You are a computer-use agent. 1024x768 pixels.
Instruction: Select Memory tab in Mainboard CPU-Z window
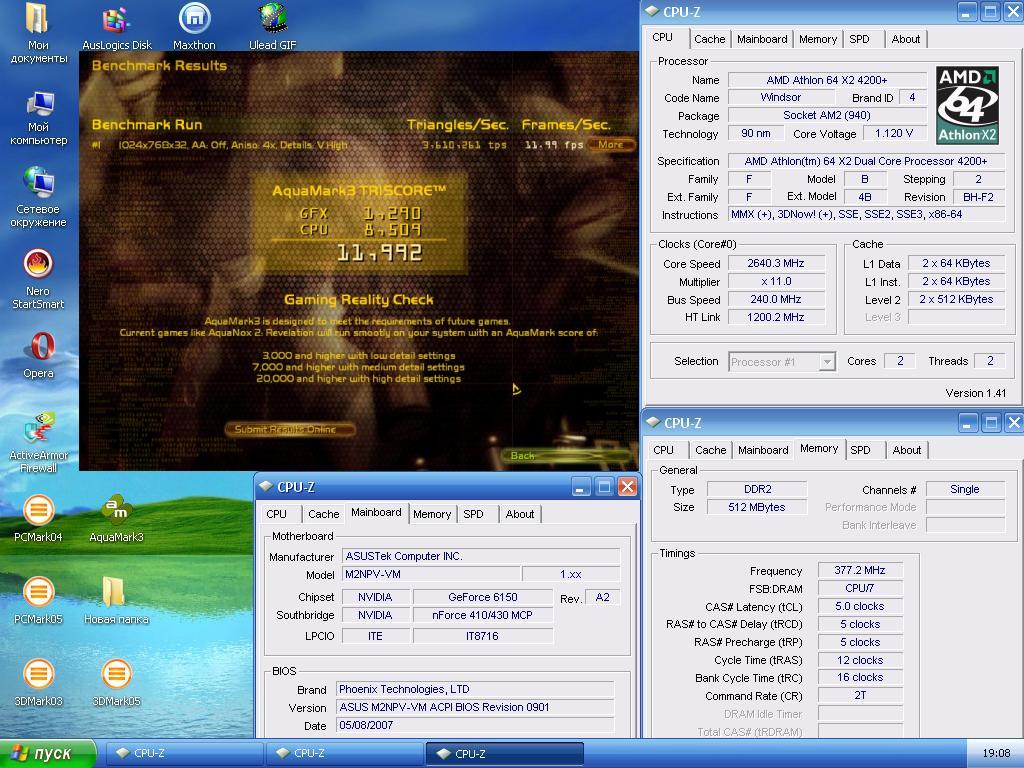[x=432, y=514]
